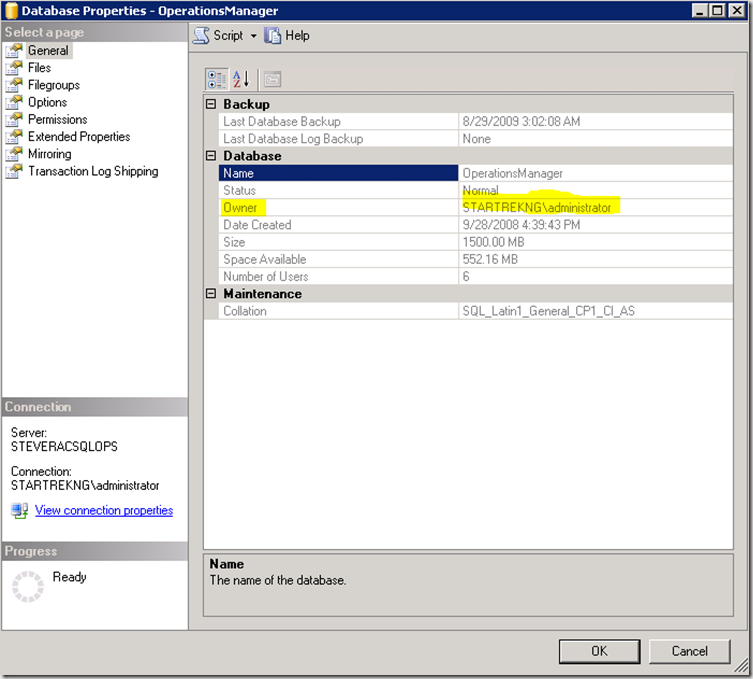753x679 pixels.
Task: Click the OK button
Action: 599,651
